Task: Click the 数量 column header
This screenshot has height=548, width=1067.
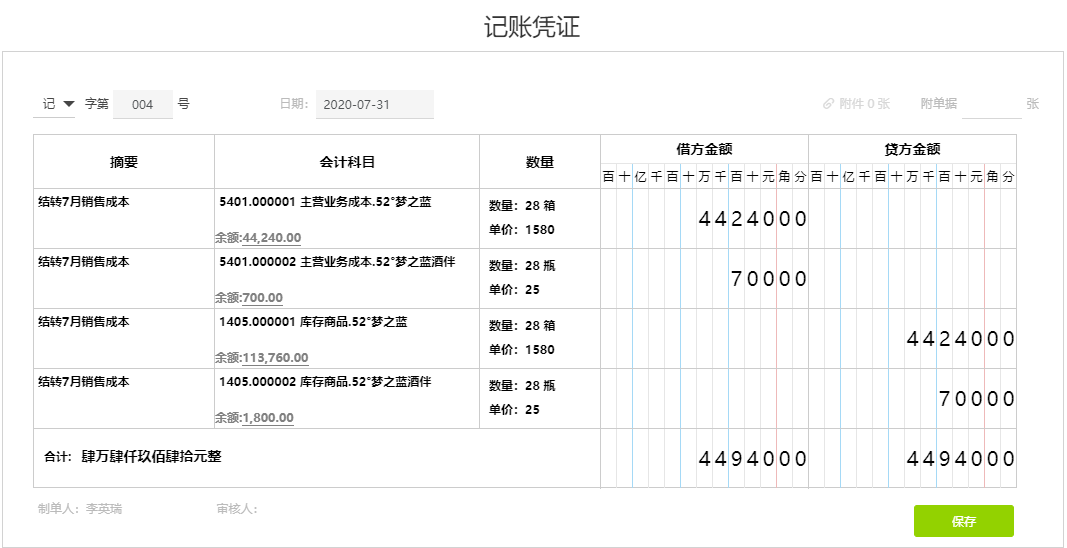Action: [540, 162]
